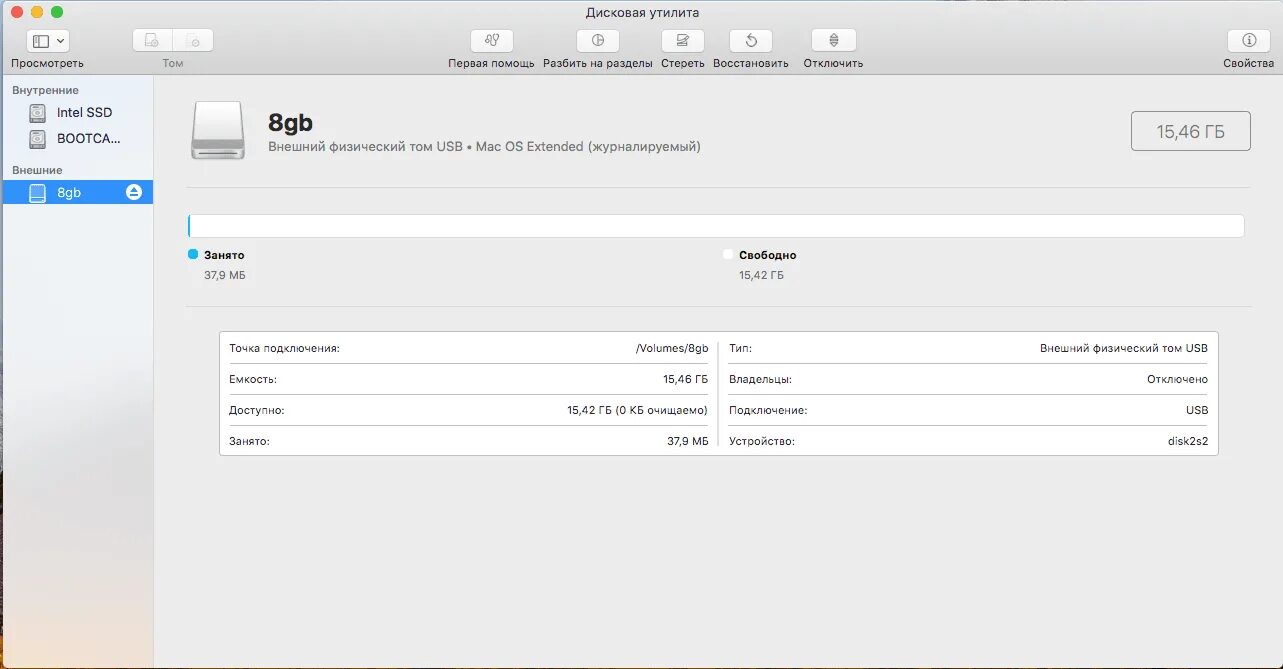Click the Тип Внешний физический том USB value

point(1124,348)
